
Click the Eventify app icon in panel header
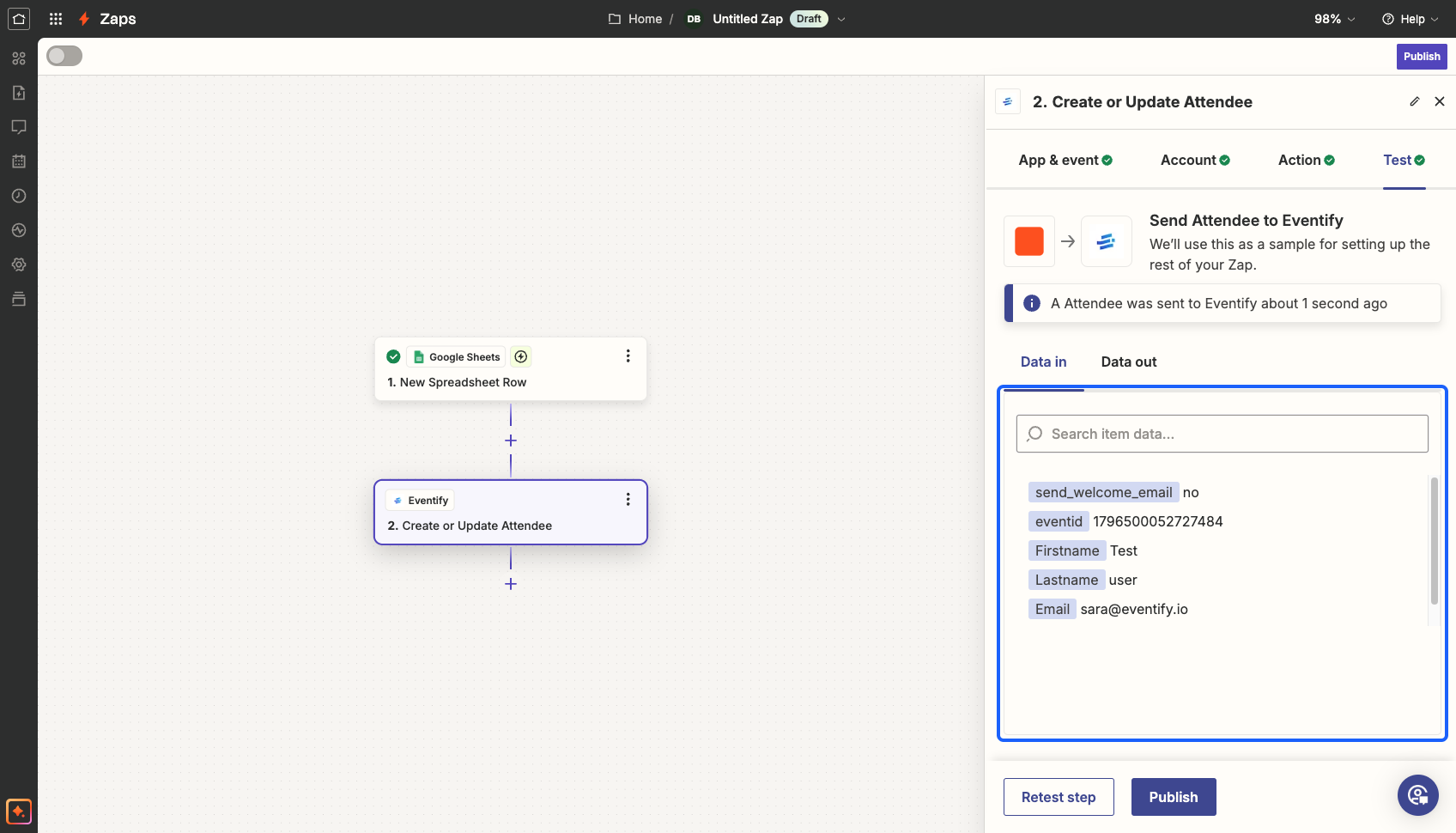(1008, 101)
